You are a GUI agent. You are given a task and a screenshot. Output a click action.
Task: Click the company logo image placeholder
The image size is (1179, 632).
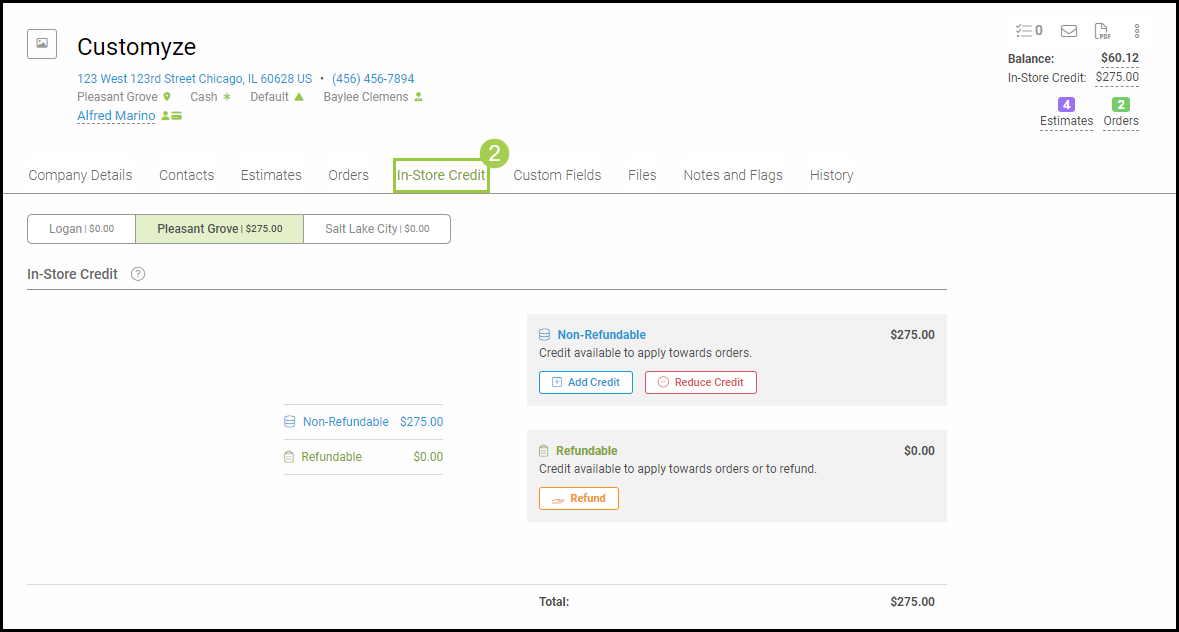click(x=42, y=44)
